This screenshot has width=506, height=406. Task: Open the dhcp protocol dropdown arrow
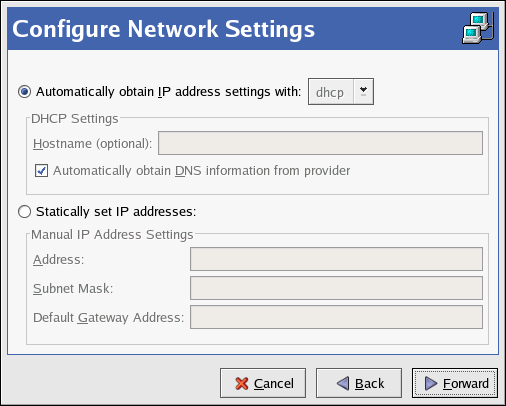[x=363, y=91]
